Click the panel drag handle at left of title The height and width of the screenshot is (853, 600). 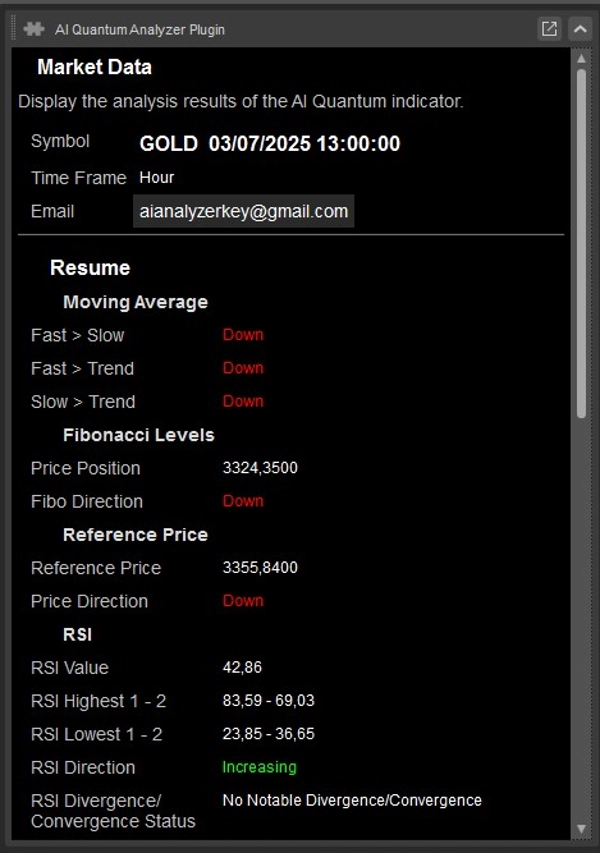tap(13, 29)
